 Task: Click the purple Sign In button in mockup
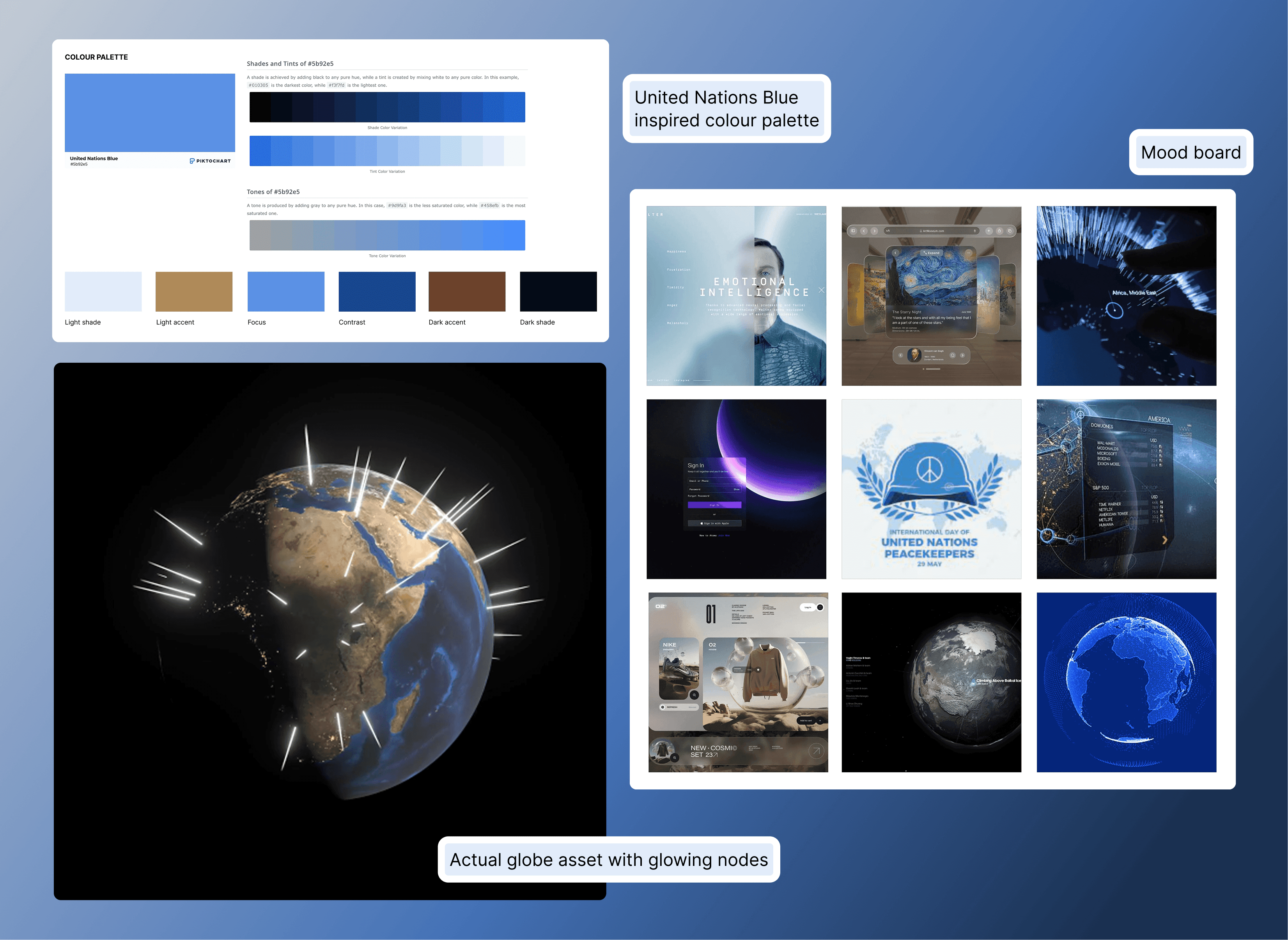click(x=714, y=505)
